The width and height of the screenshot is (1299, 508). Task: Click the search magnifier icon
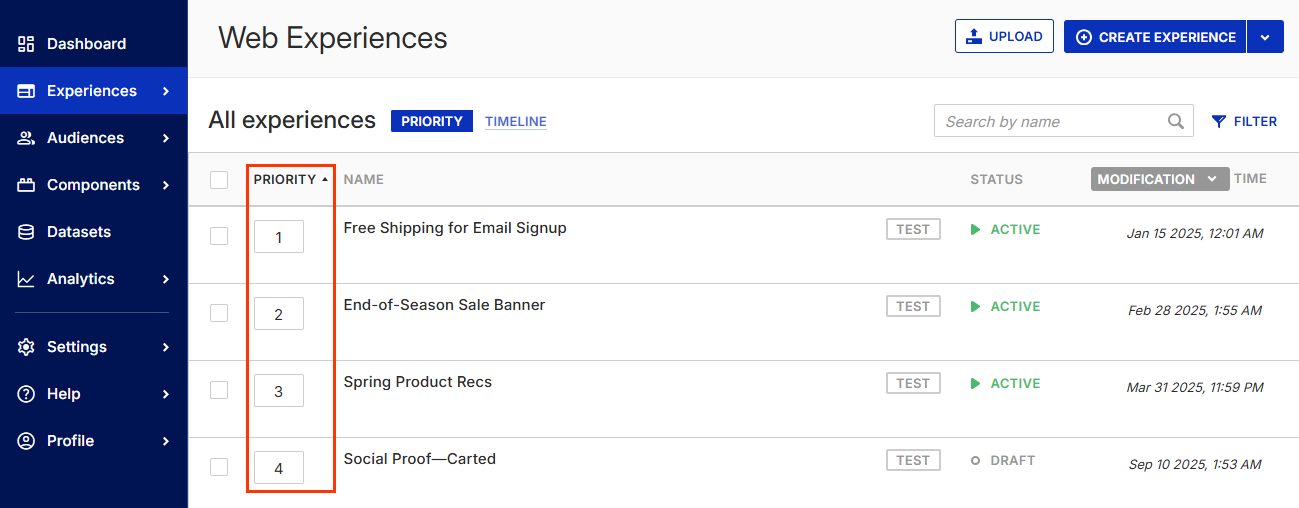(1176, 122)
